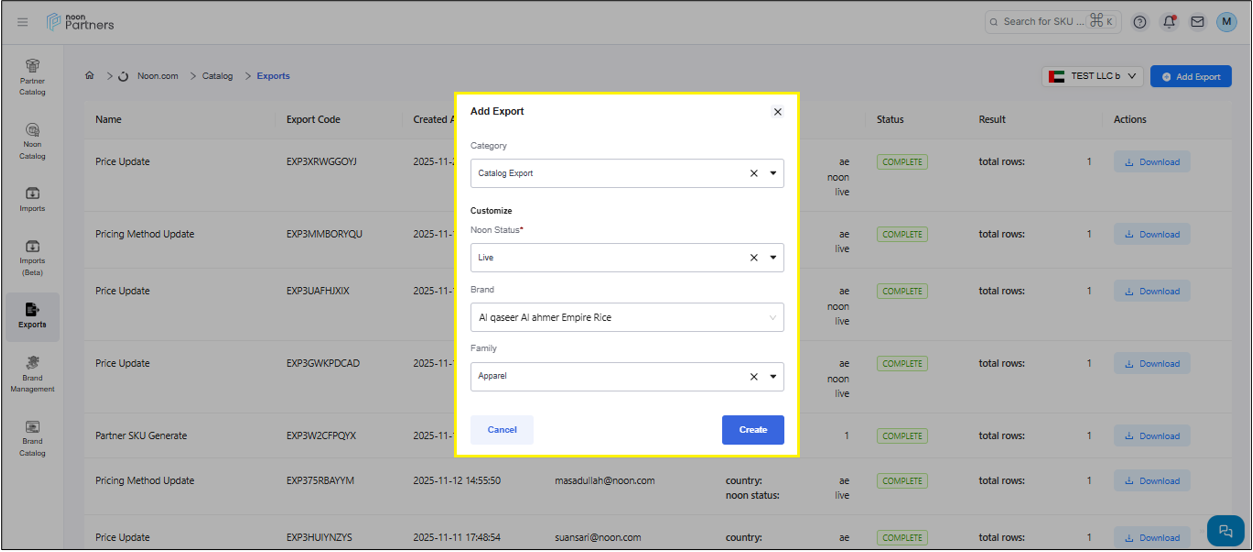Click the user profile avatar M
1253x552 pixels.
(x=1226, y=22)
